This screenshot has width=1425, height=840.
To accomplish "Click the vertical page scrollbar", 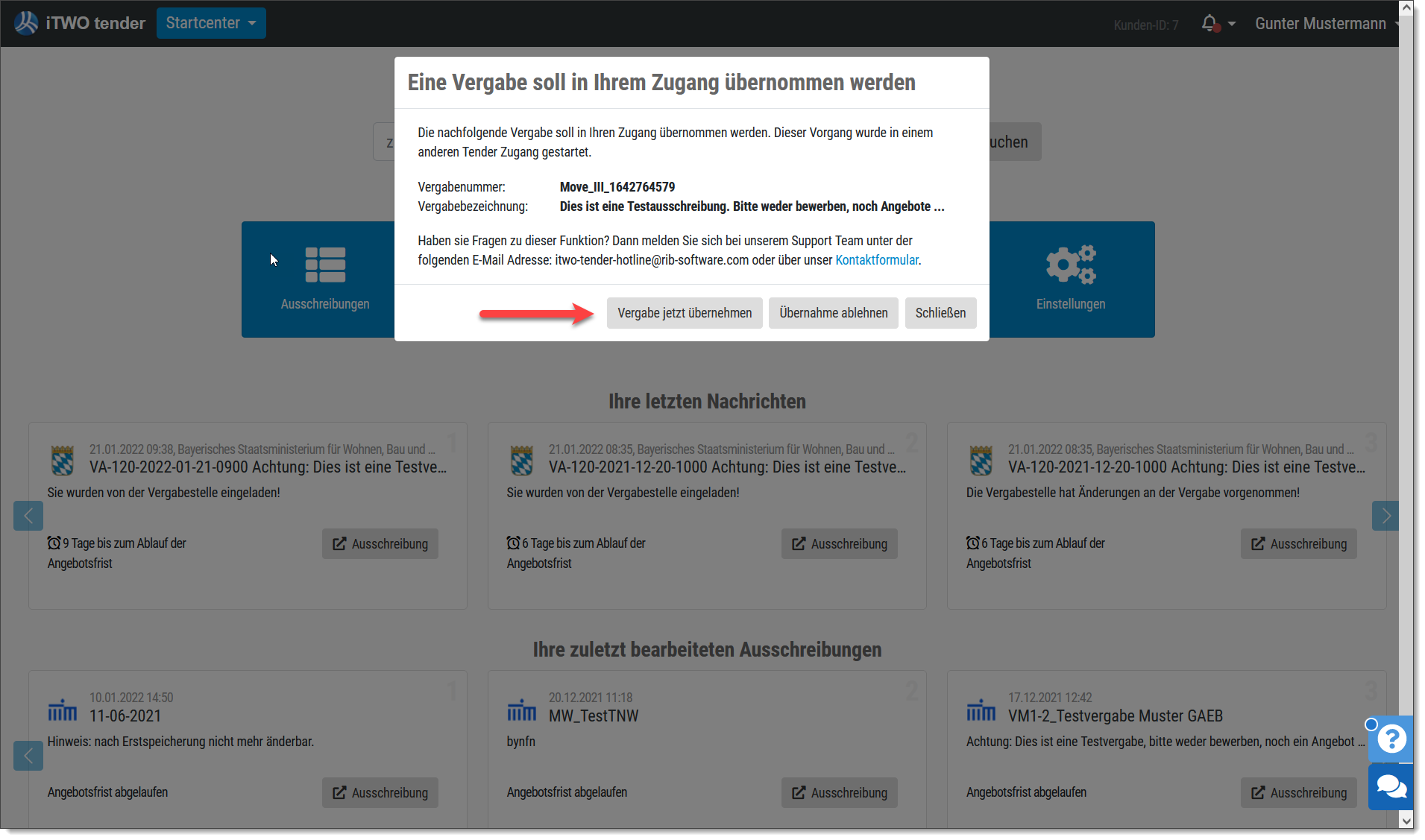I will click(x=1406, y=414).
